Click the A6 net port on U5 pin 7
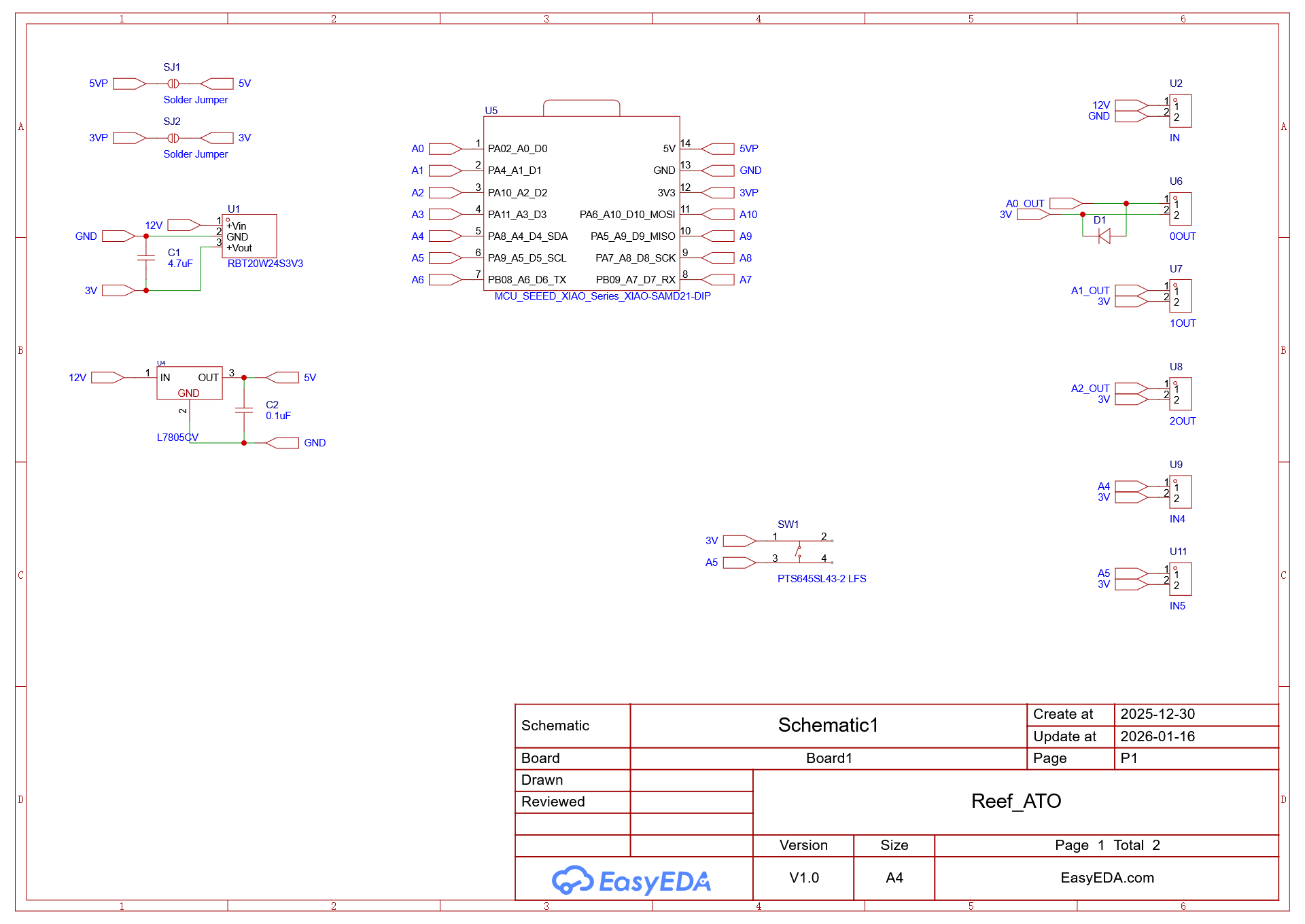Image resolution: width=1305 pixels, height=924 pixels. point(445,279)
